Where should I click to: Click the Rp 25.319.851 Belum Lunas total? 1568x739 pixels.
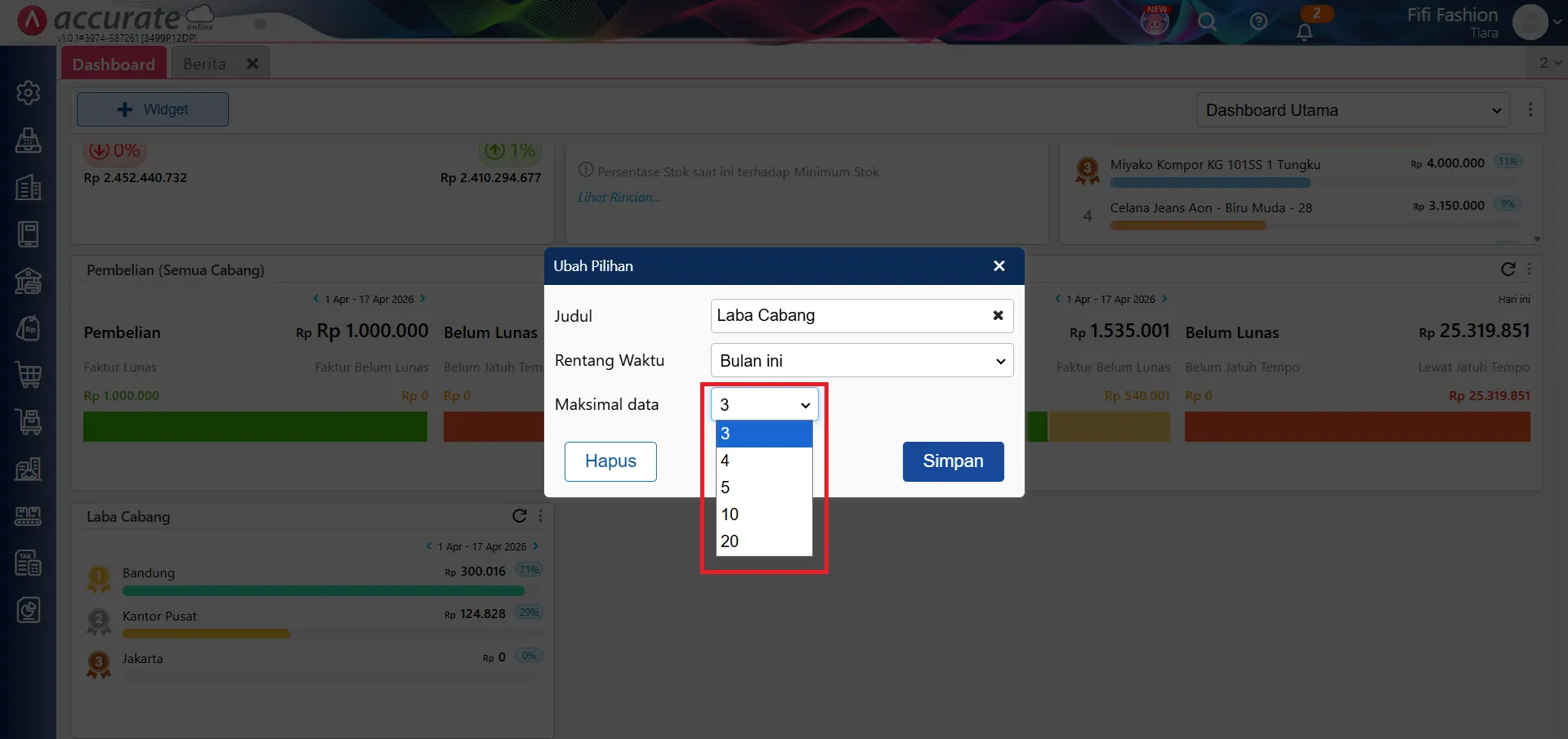pyautogui.click(x=1475, y=332)
